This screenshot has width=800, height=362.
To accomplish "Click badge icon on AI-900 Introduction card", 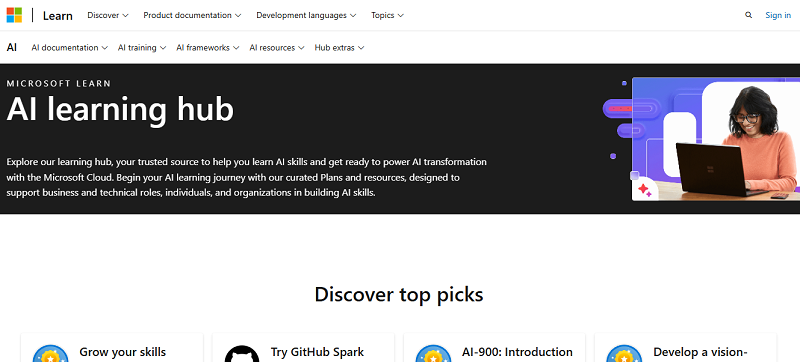I will [x=433, y=354].
